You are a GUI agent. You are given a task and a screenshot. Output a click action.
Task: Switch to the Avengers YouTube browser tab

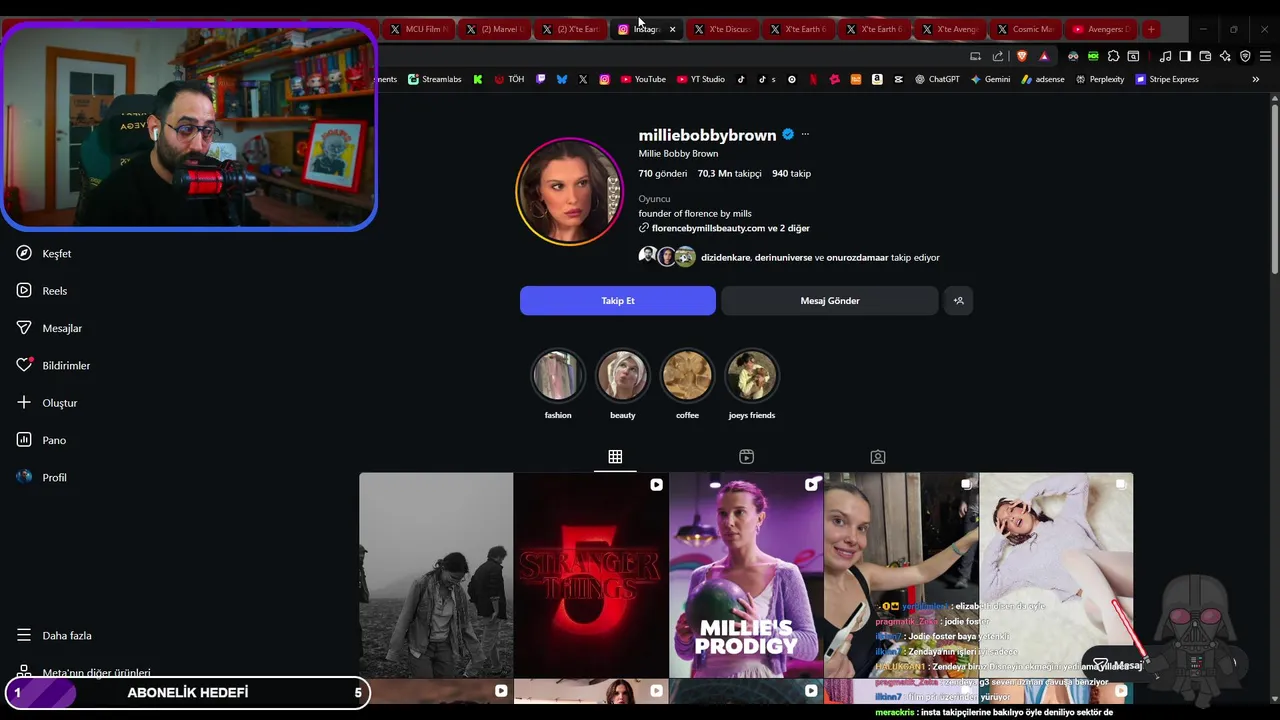[1100, 29]
